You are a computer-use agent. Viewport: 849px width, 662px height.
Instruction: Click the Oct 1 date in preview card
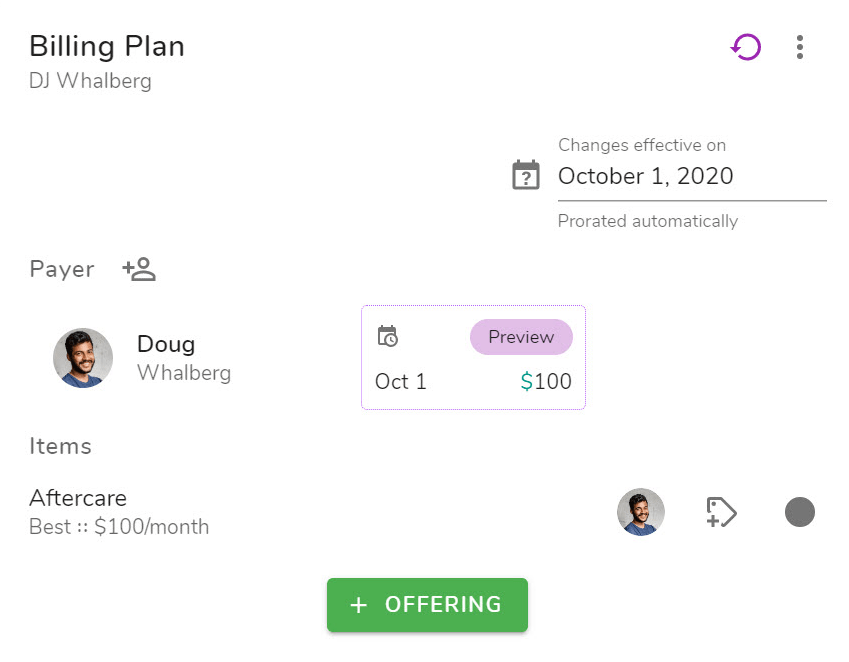pyautogui.click(x=401, y=382)
